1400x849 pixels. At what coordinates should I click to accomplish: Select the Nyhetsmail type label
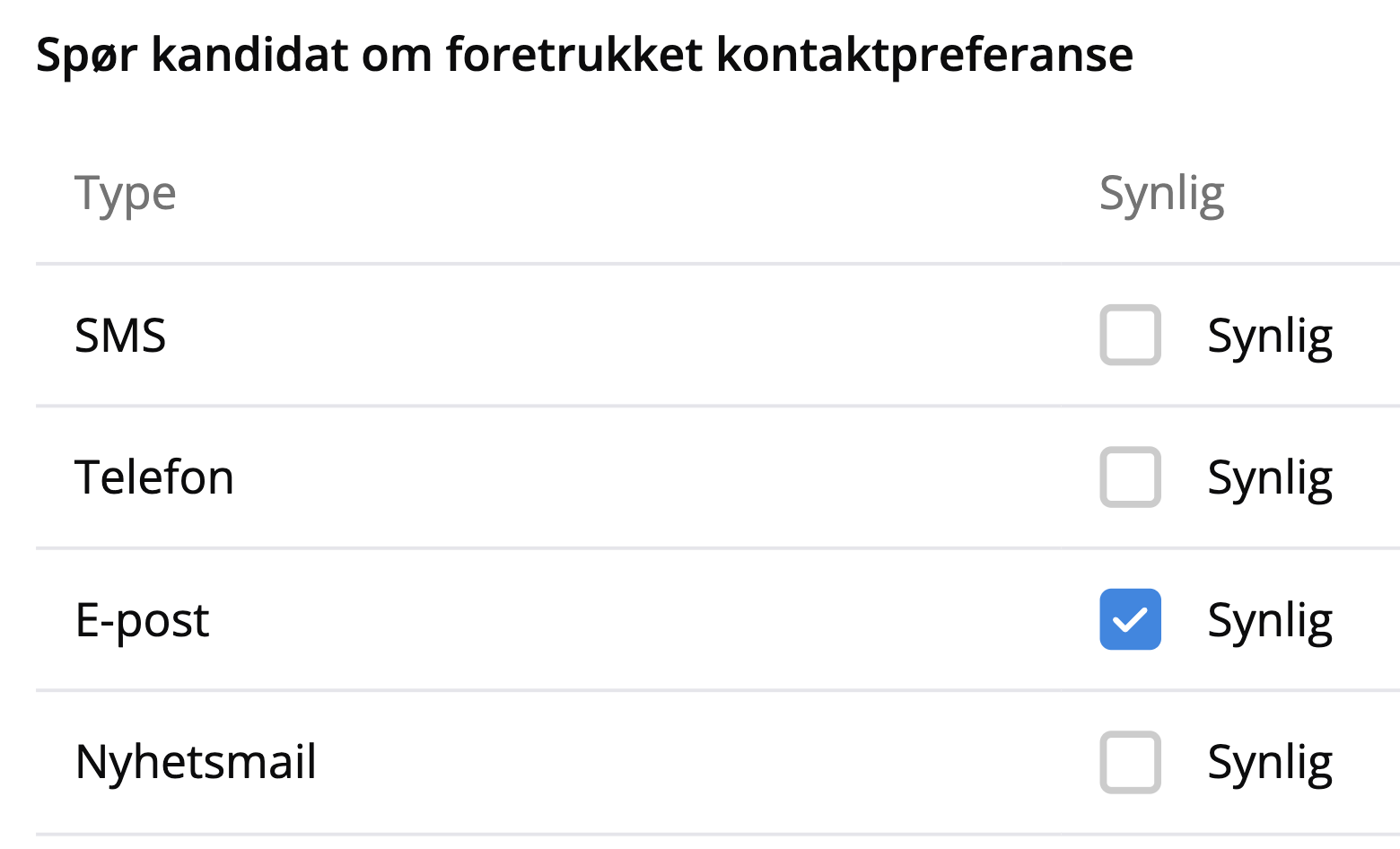click(196, 762)
